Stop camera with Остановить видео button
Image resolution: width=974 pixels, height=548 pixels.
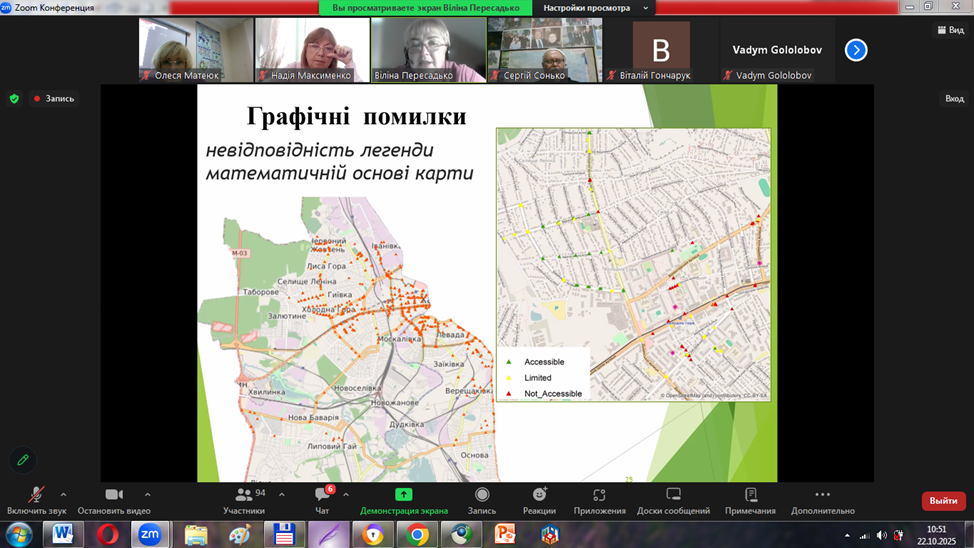click(113, 496)
